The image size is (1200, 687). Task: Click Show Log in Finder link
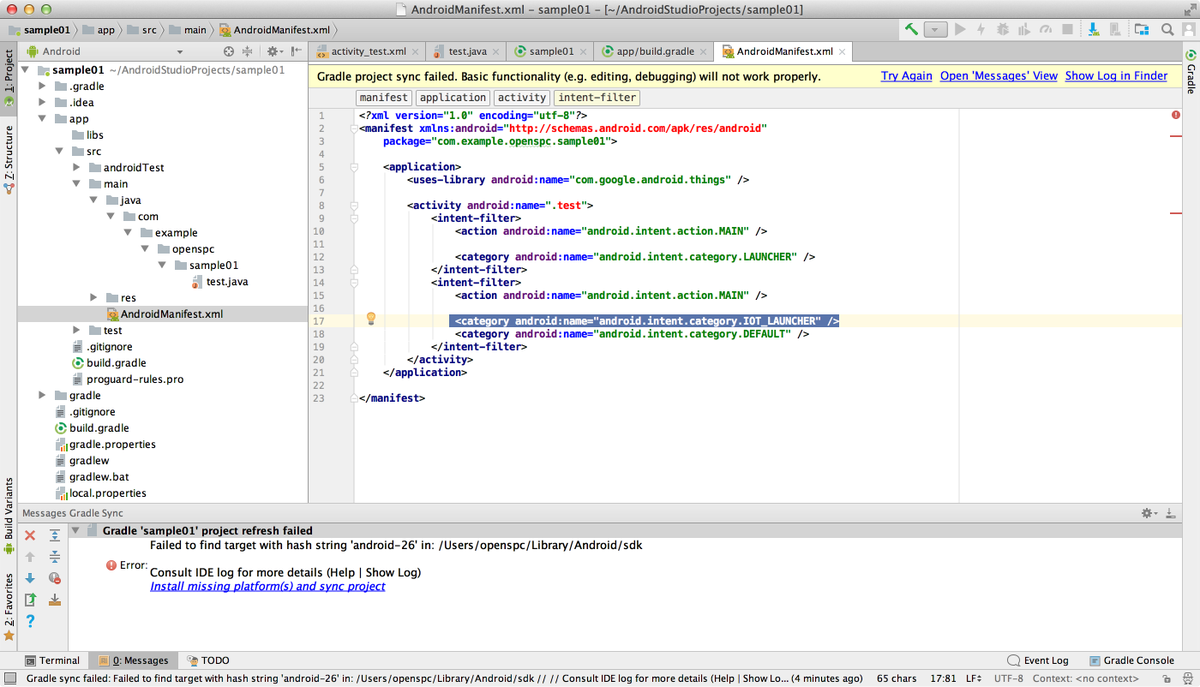(x=1116, y=76)
